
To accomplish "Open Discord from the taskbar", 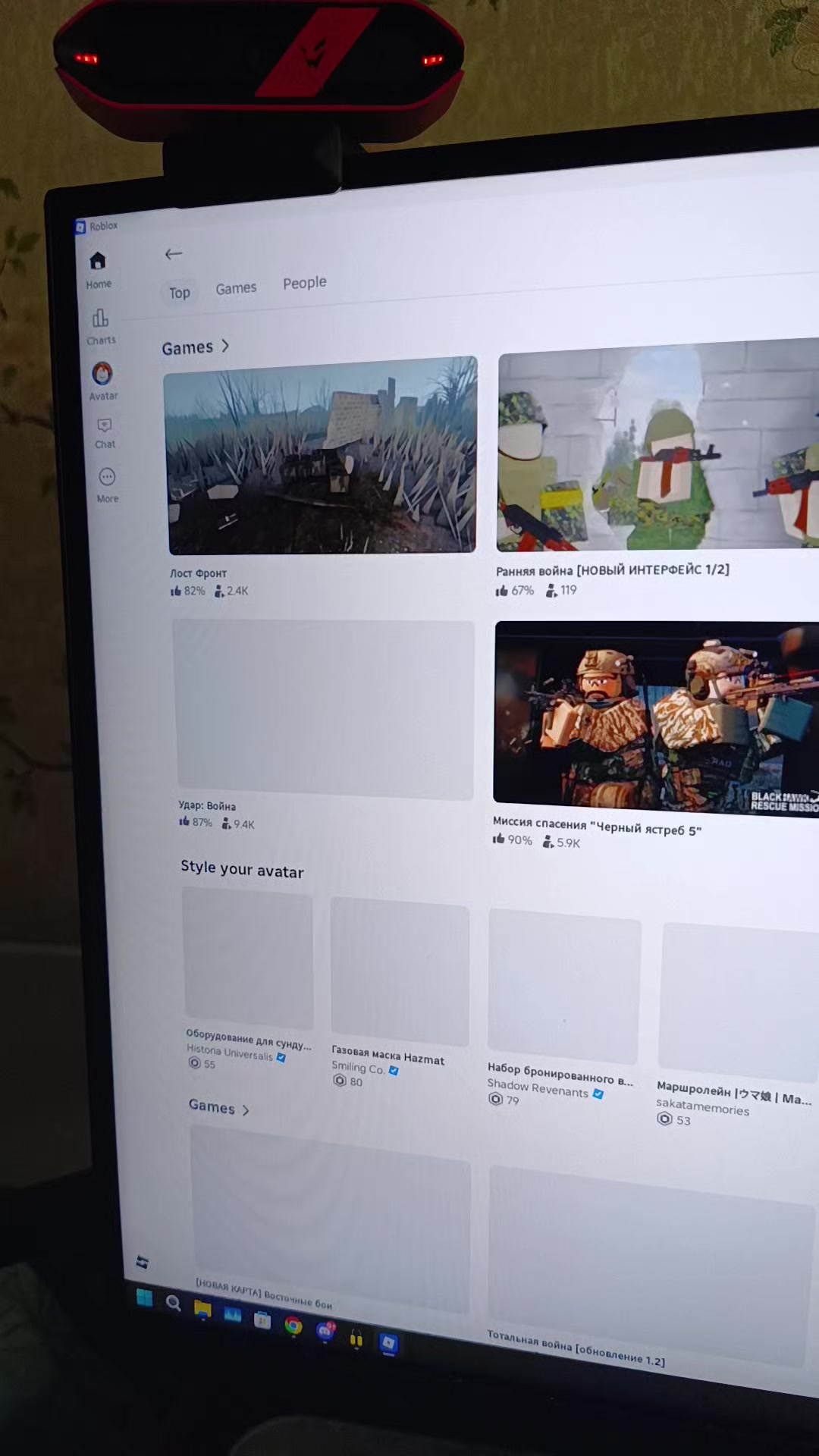I will tap(325, 1331).
